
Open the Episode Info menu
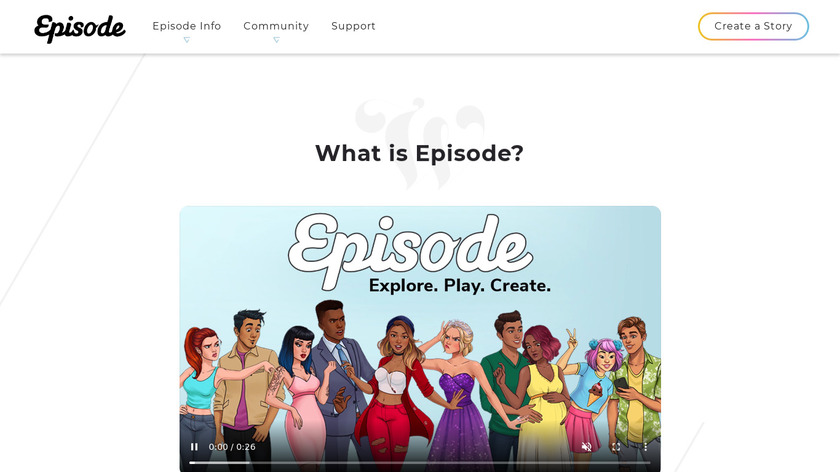pos(186,26)
